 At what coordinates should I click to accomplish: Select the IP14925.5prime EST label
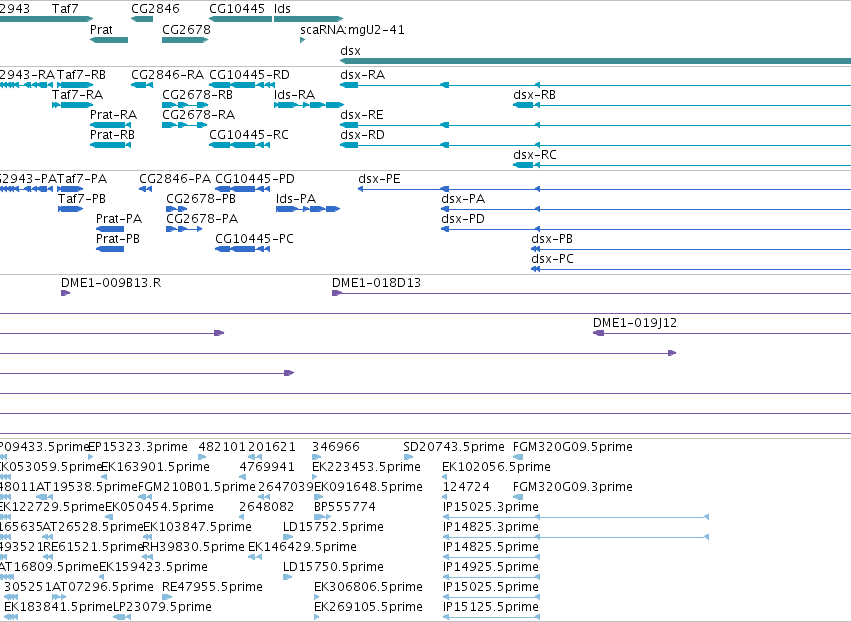pos(491,567)
